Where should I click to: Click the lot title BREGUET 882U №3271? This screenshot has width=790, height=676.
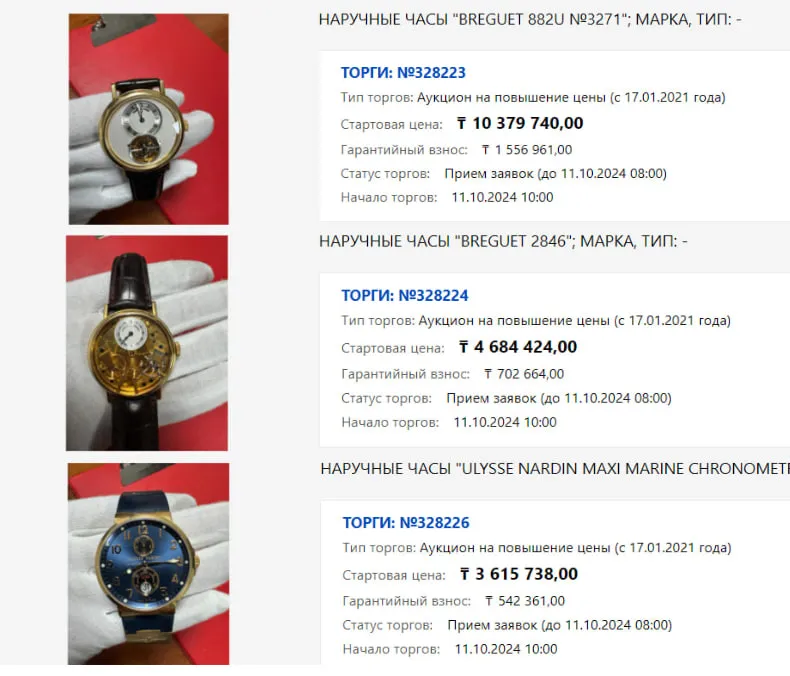tap(530, 20)
